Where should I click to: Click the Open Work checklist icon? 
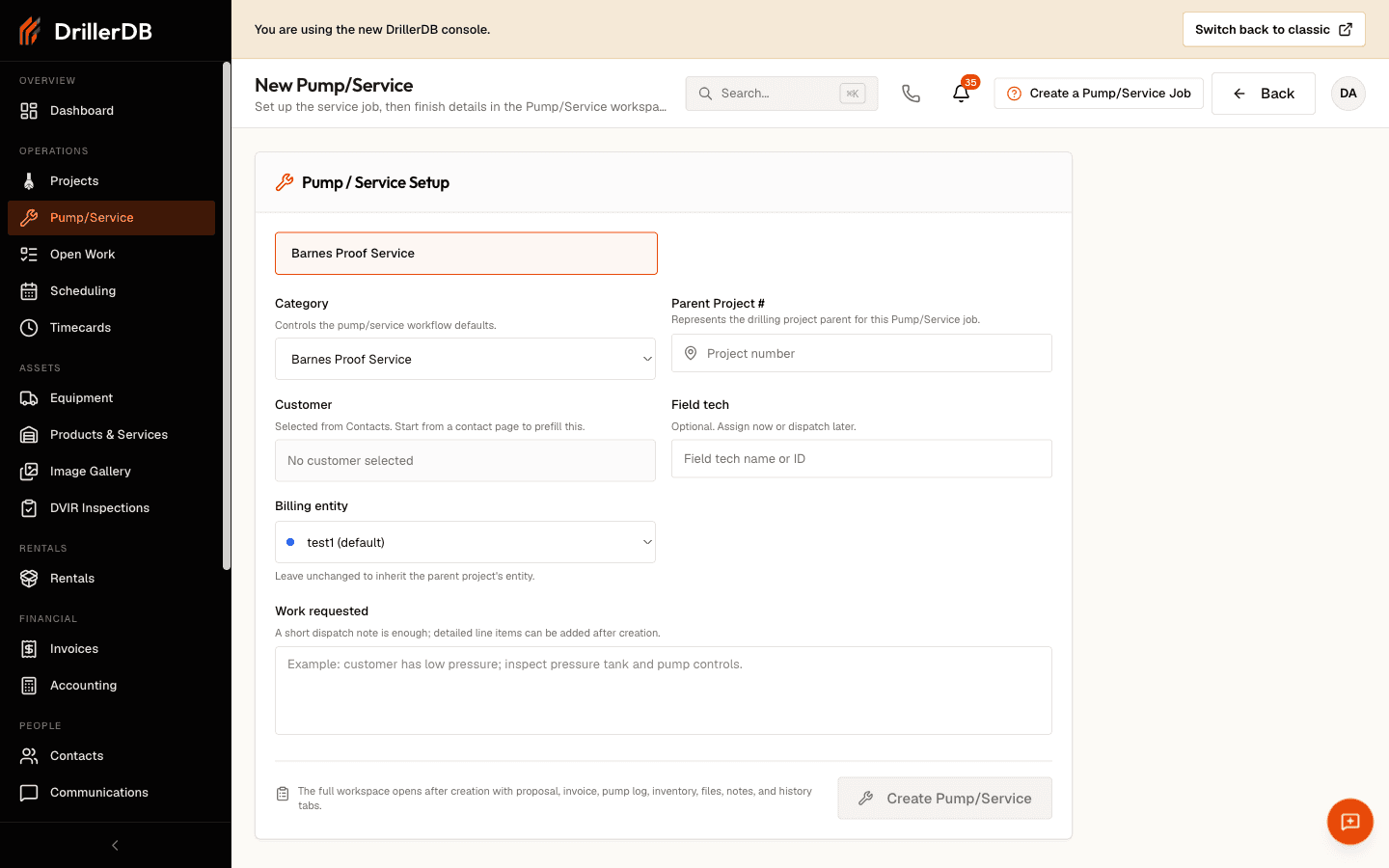pyautogui.click(x=29, y=255)
